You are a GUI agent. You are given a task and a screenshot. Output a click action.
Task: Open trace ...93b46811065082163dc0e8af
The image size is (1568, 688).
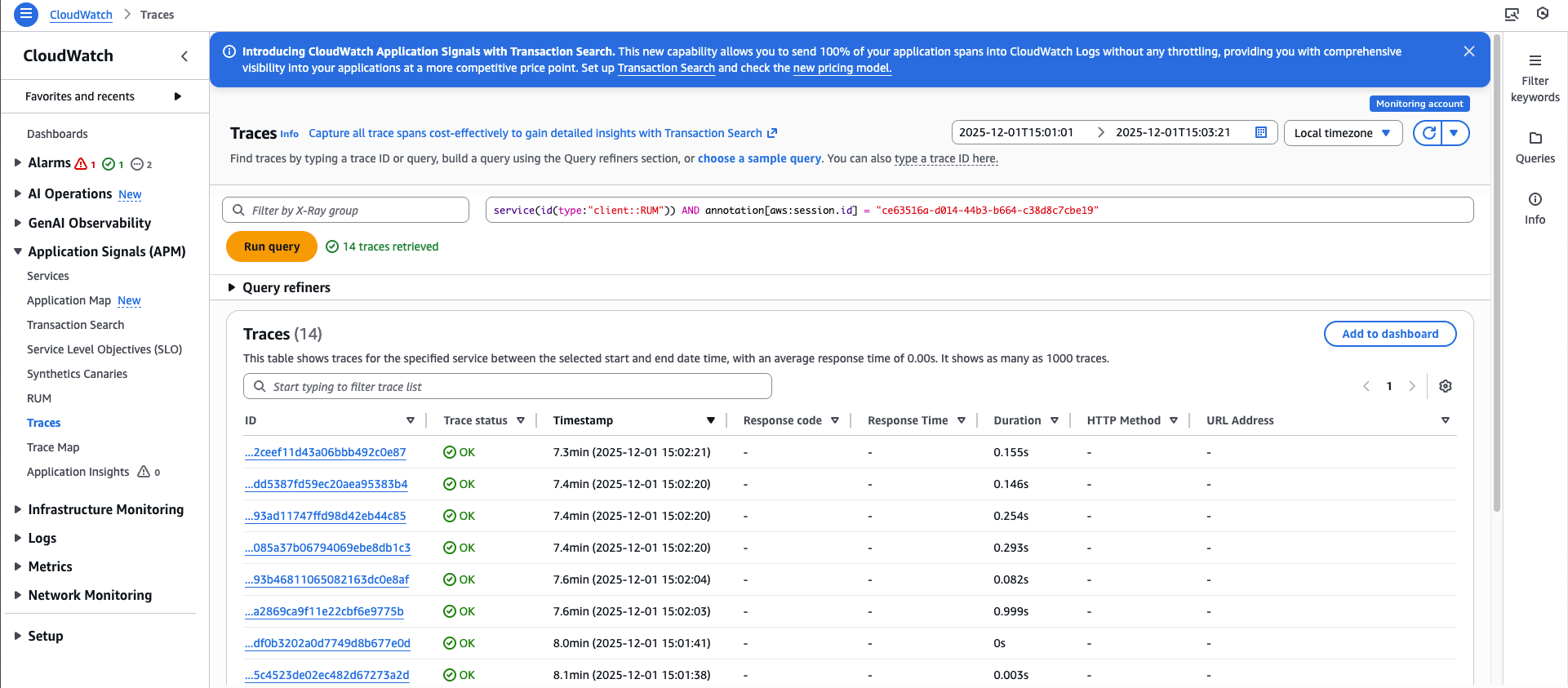(326, 579)
